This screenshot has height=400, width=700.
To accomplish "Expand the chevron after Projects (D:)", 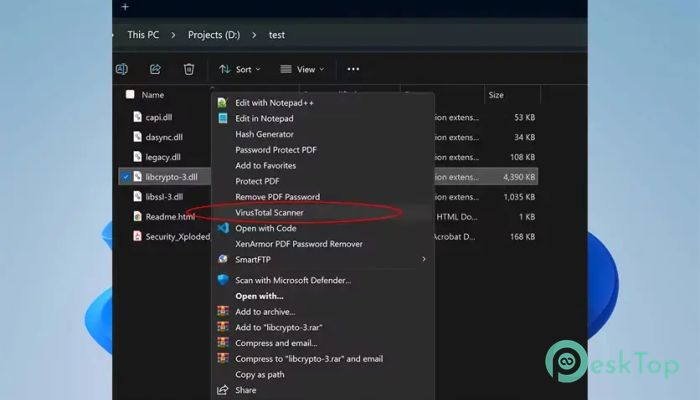I will point(254,35).
